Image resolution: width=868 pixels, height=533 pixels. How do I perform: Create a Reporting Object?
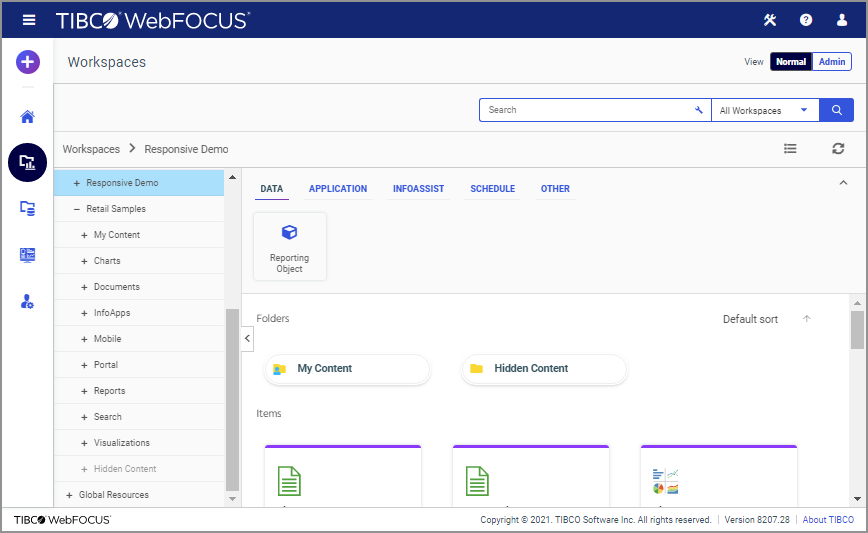tap(290, 246)
